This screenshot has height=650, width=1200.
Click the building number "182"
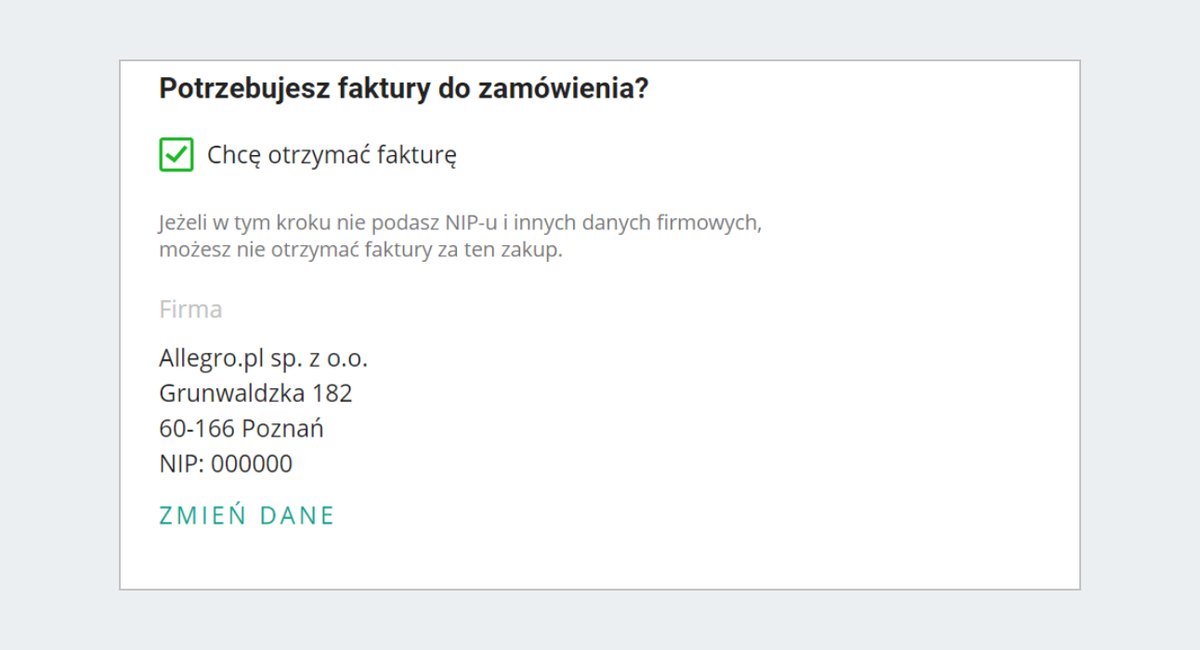[333, 393]
